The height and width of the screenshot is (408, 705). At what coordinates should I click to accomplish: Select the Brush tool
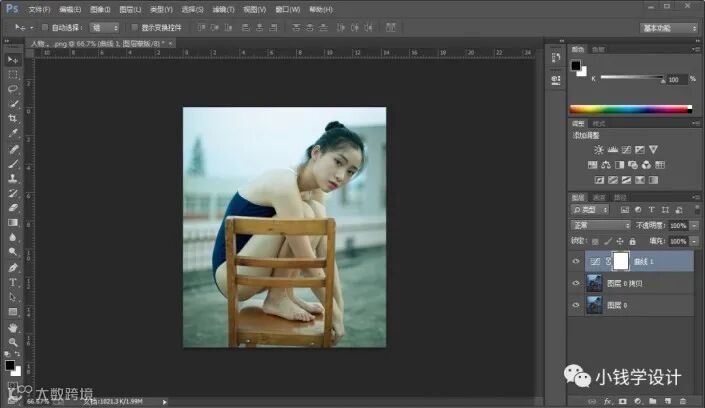13,163
